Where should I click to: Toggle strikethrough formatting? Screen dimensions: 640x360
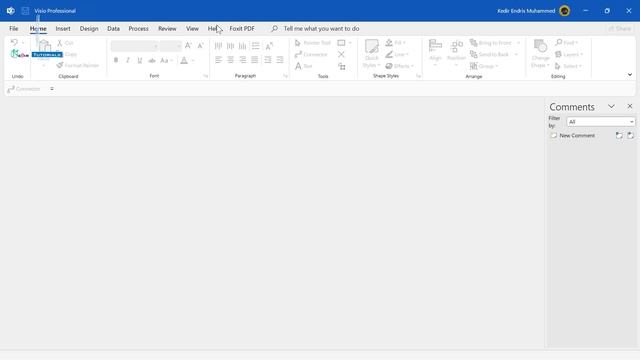pyautogui.click(x=152, y=60)
